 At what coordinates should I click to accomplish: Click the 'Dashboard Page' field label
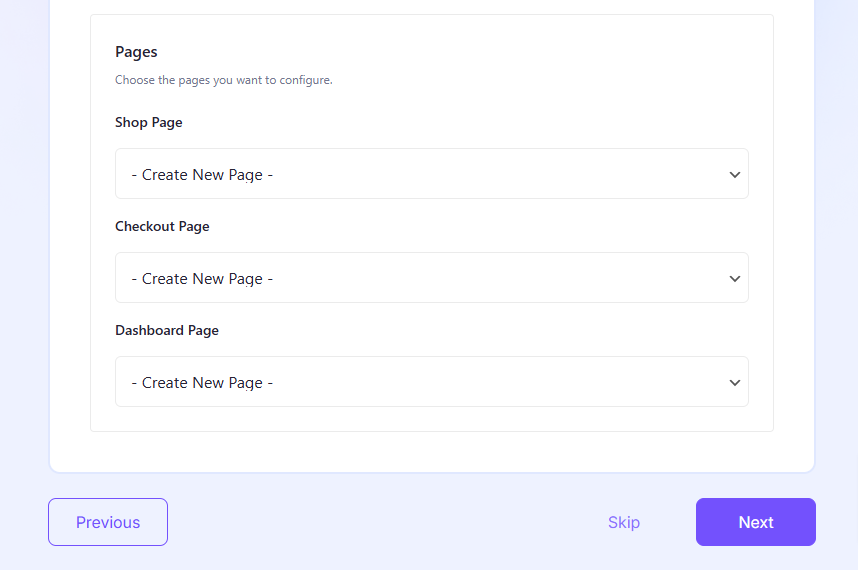click(x=167, y=330)
